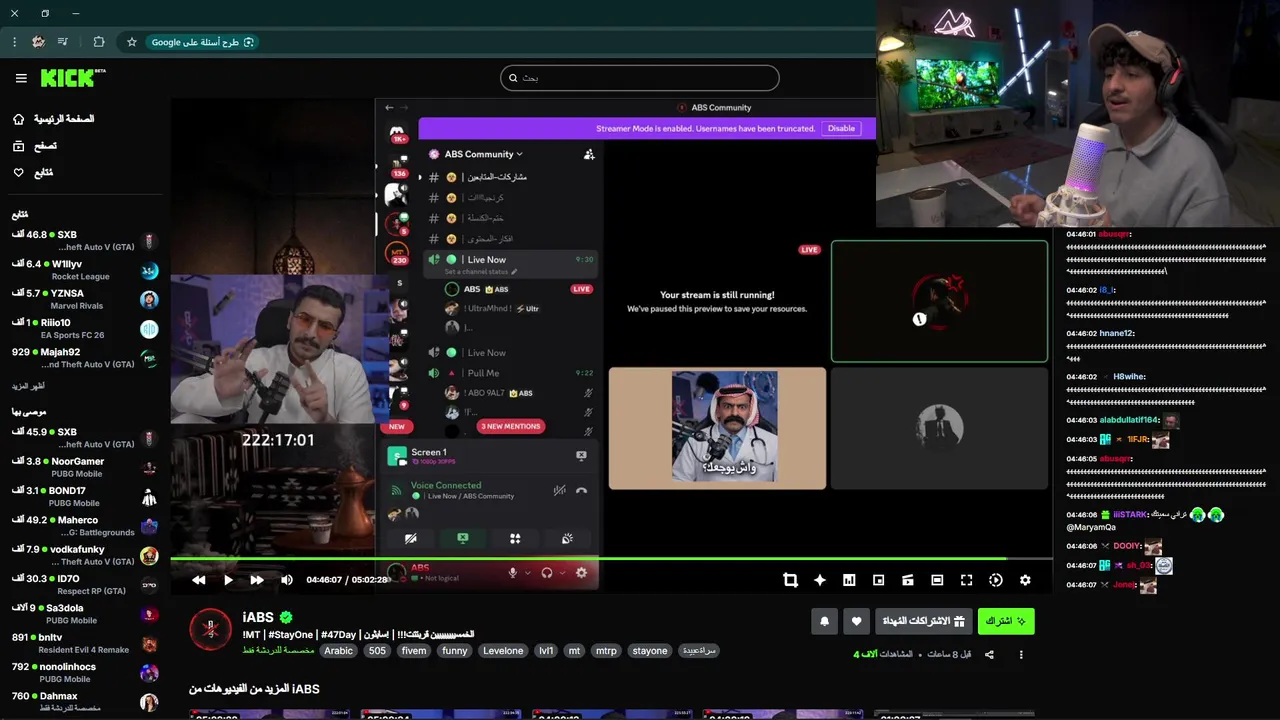Select the stayone tag
This screenshot has height=720, width=1280.
tap(650, 651)
